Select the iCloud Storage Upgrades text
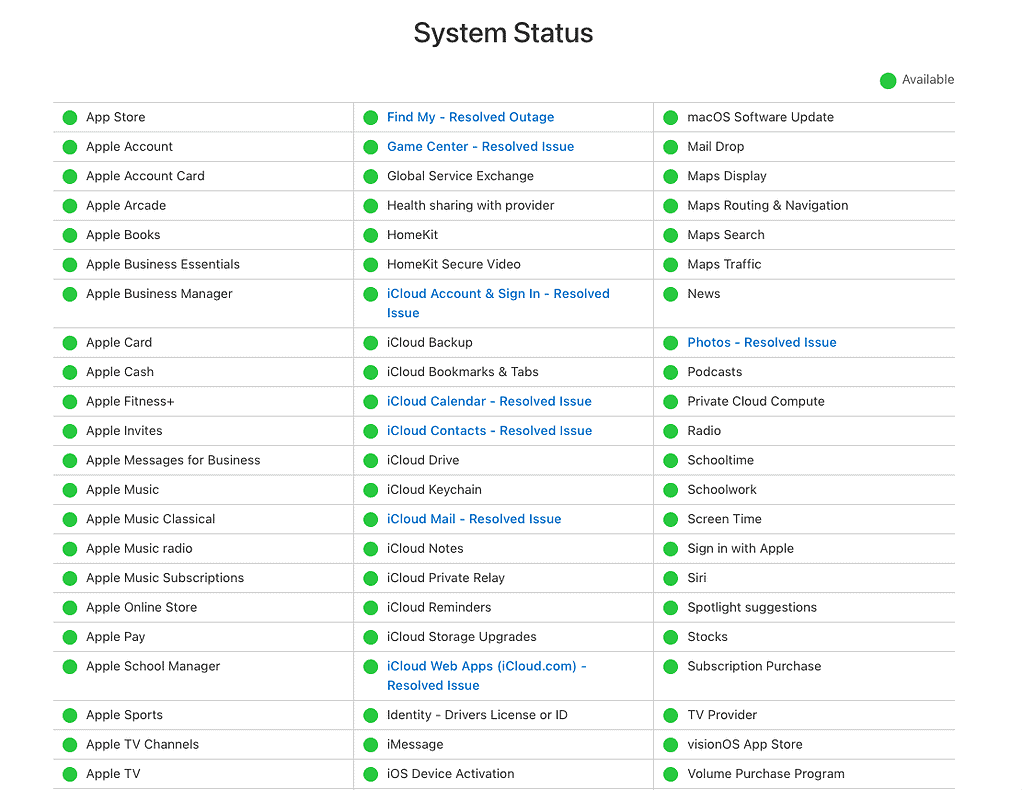 pos(461,636)
